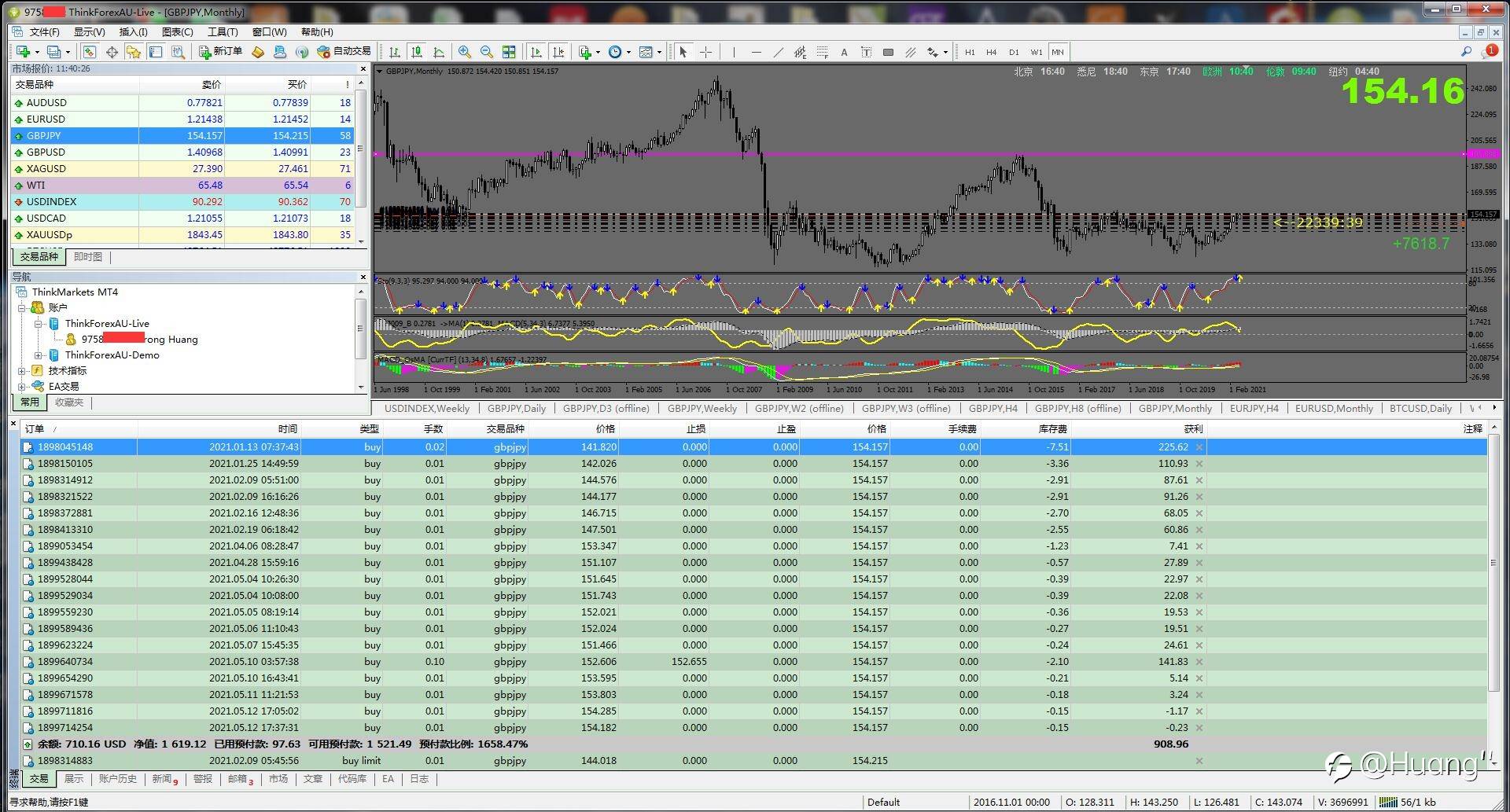Screen dimensions: 1510x812
Task: Click the zoom in magnifier icon
Action: pos(465,52)
